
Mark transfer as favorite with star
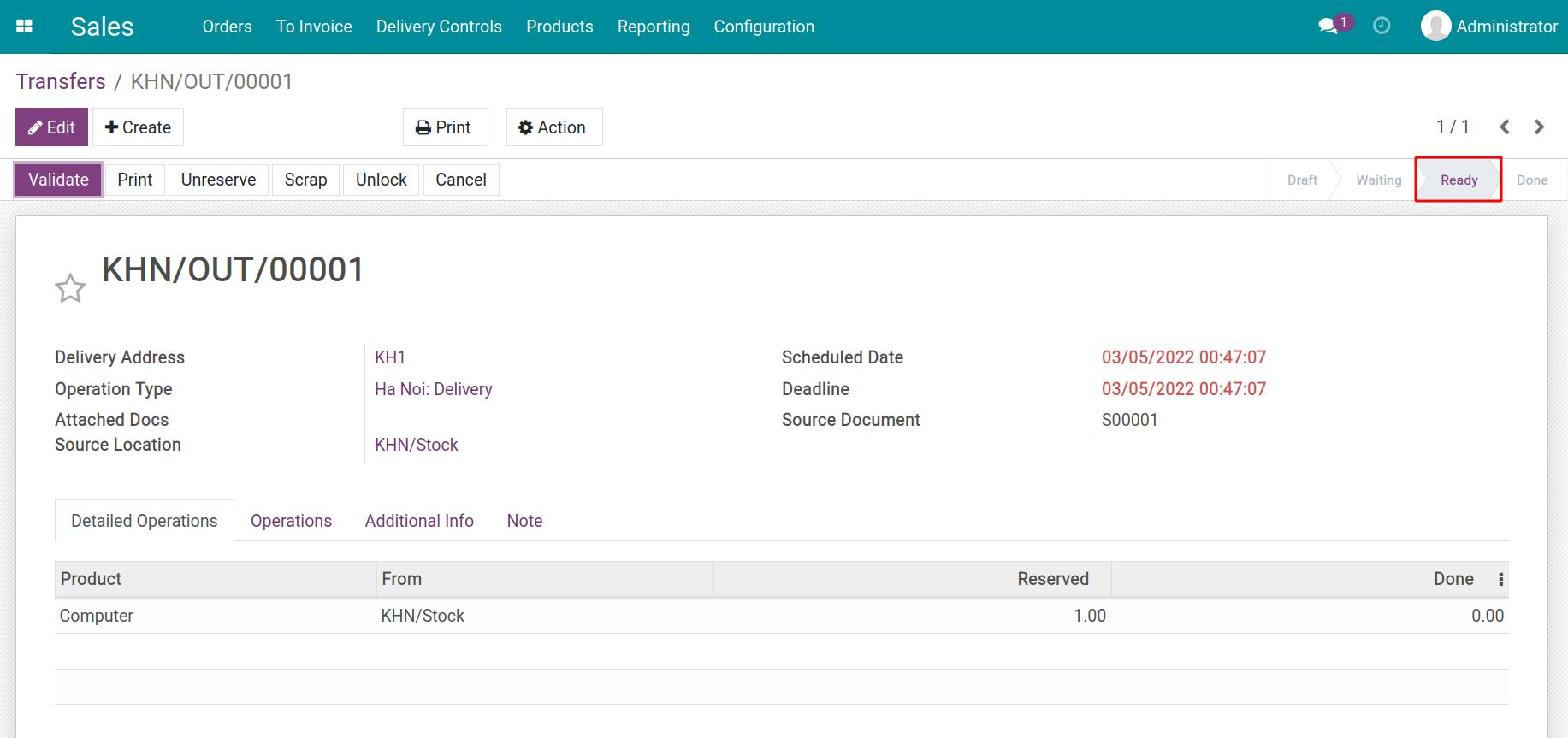pyautogui.click(x=70, y=288)
